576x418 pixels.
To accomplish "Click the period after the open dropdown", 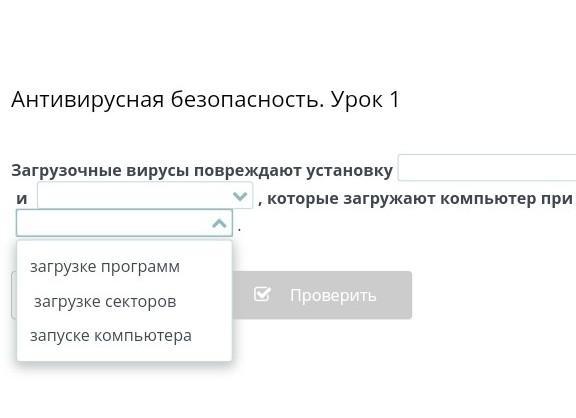I will point(240,230).
